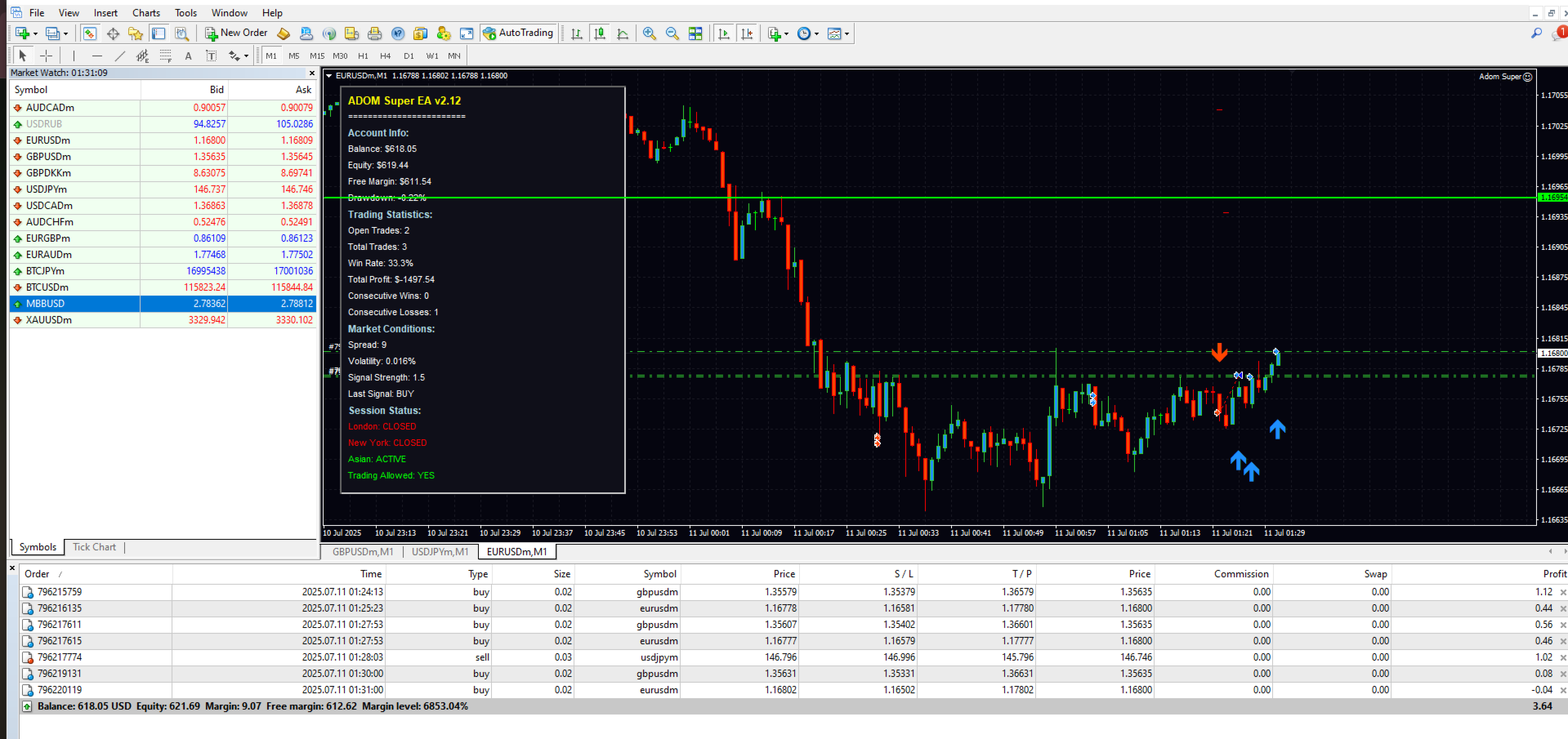
Task: Open the Tools menu
Action: pyautogui.click(x=185, y=13)
